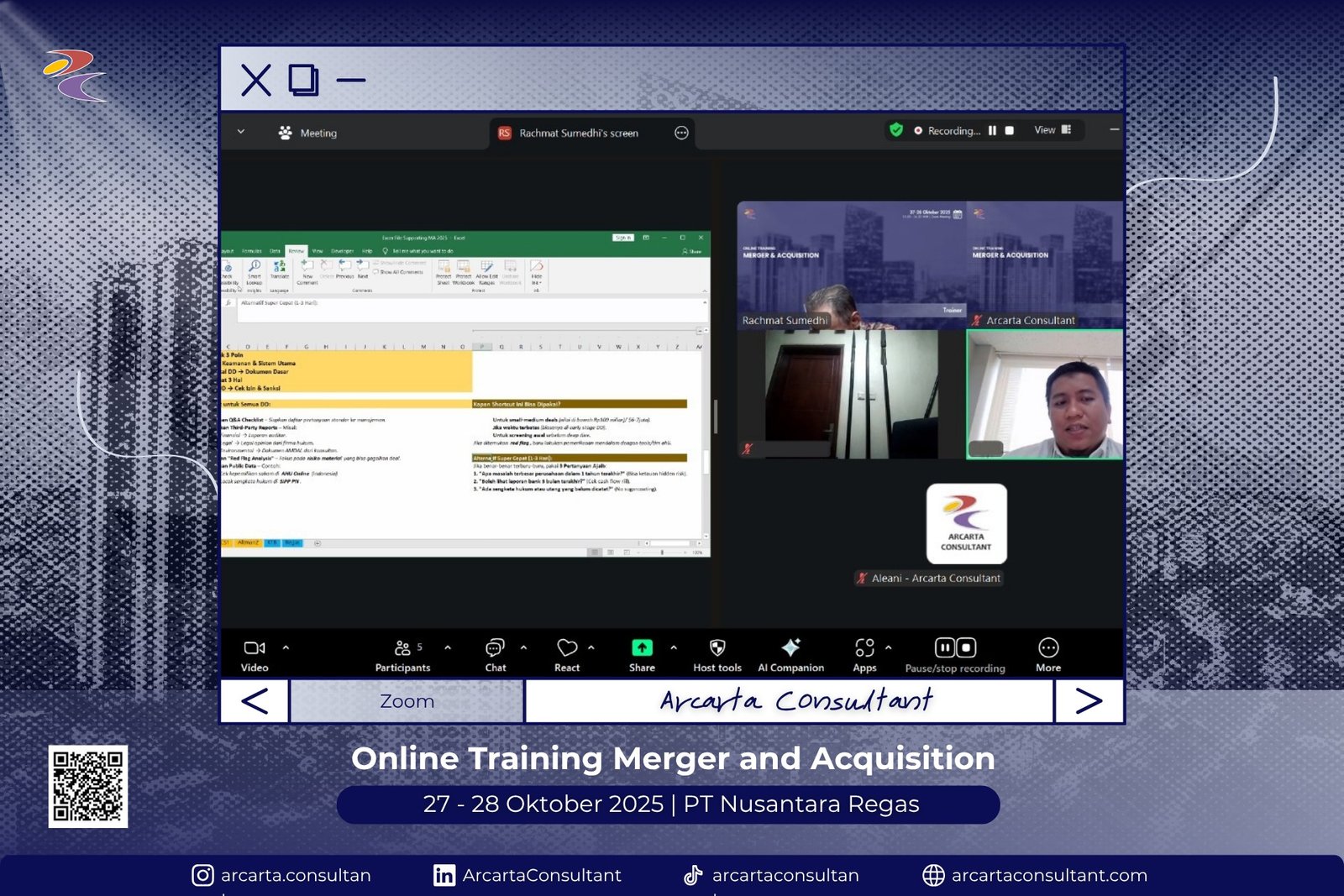This screenshot has height=896, width=1344.
Task: Open the Participants list
Action: pyautogui.click(x=402, y=648)
